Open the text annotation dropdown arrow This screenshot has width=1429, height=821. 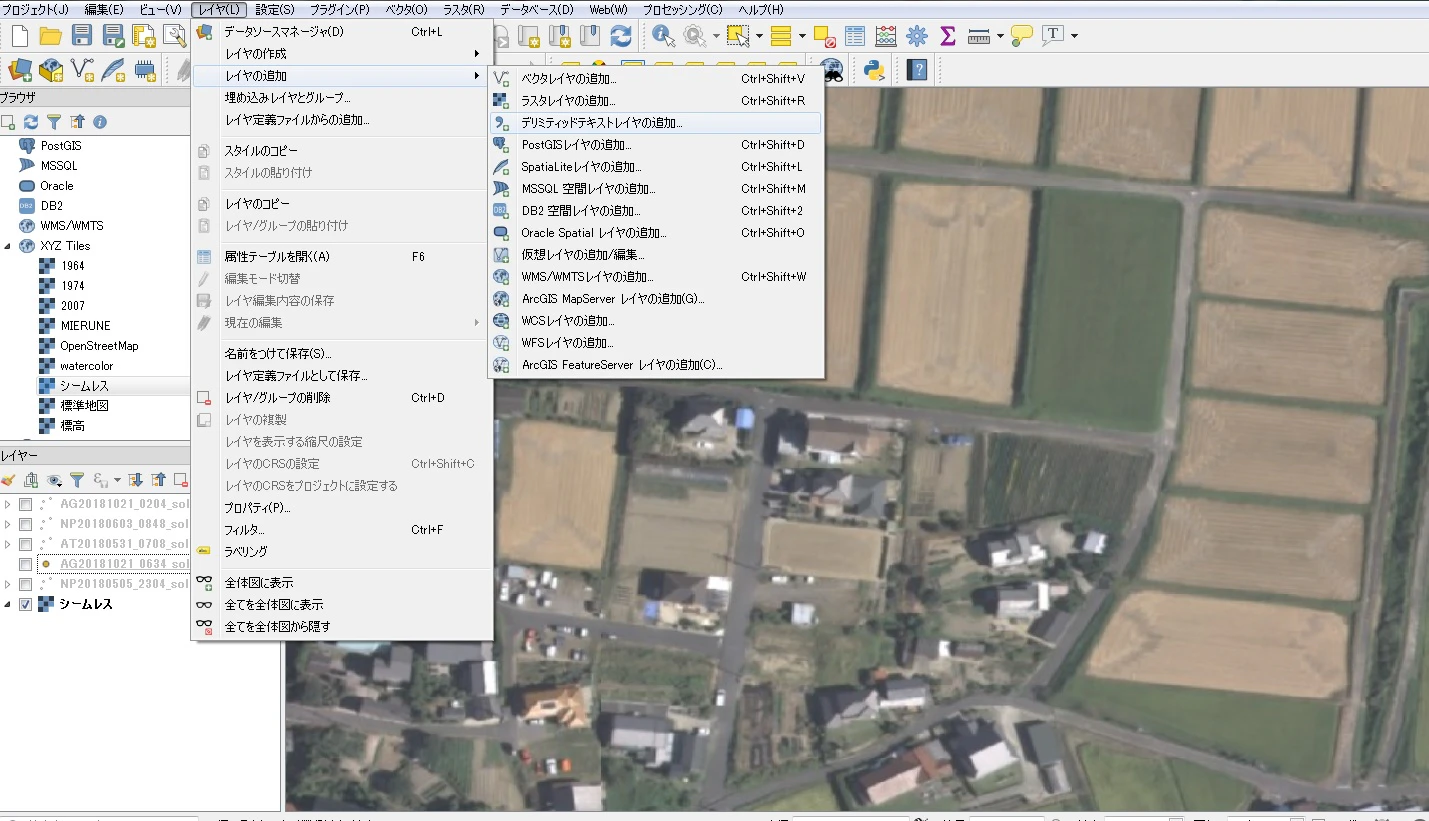(1074, 36)
